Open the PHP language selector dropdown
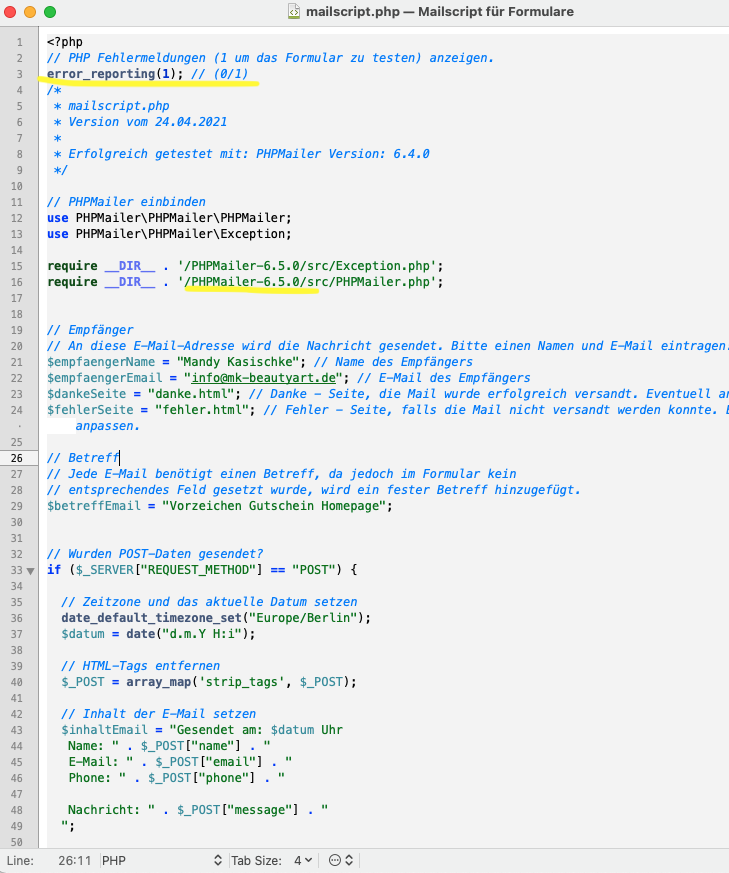This screenshot has height=873, width=729. pyautogui.click(x=160, y=860)
